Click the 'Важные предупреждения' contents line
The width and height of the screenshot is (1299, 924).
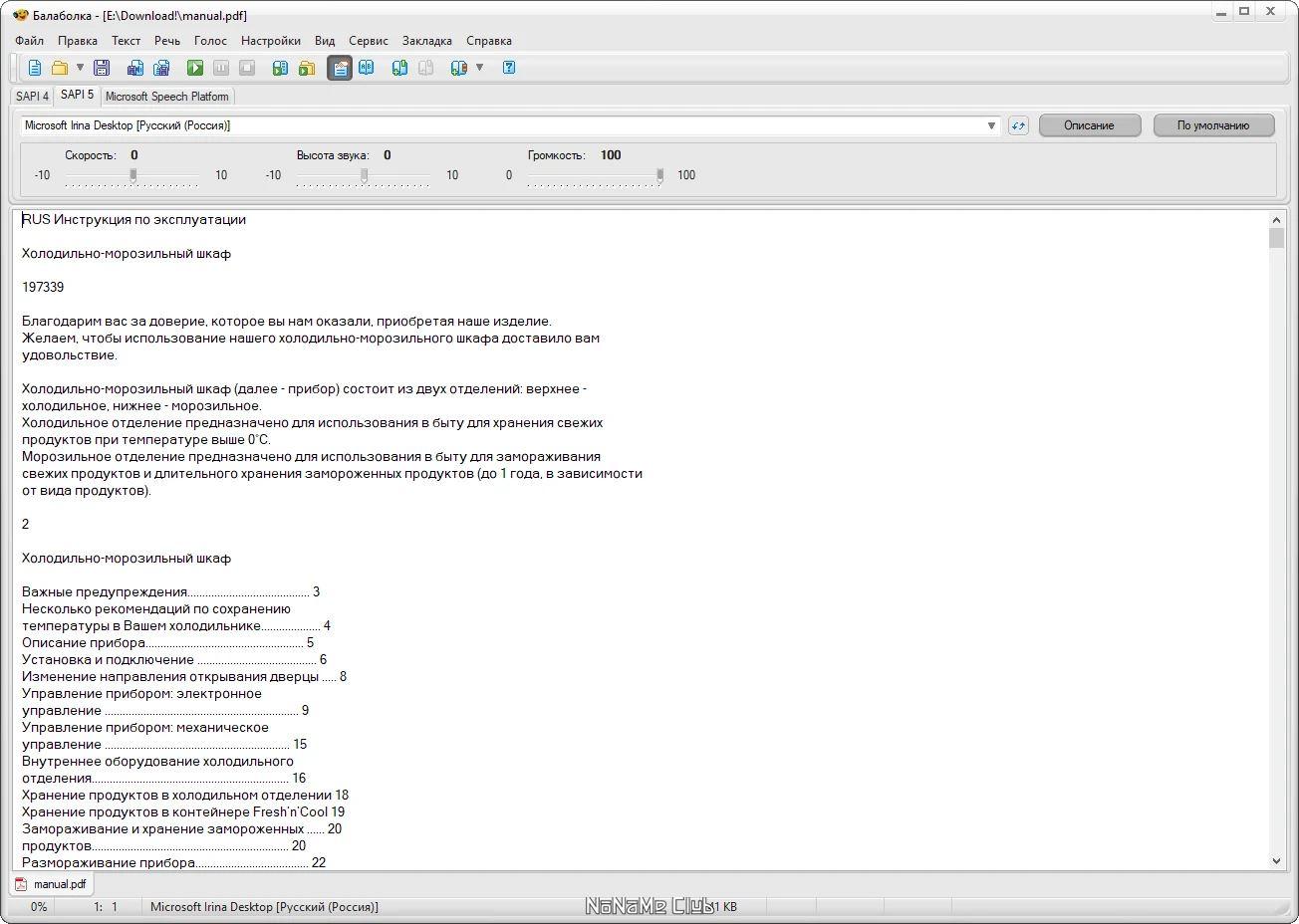coord(171,592)
